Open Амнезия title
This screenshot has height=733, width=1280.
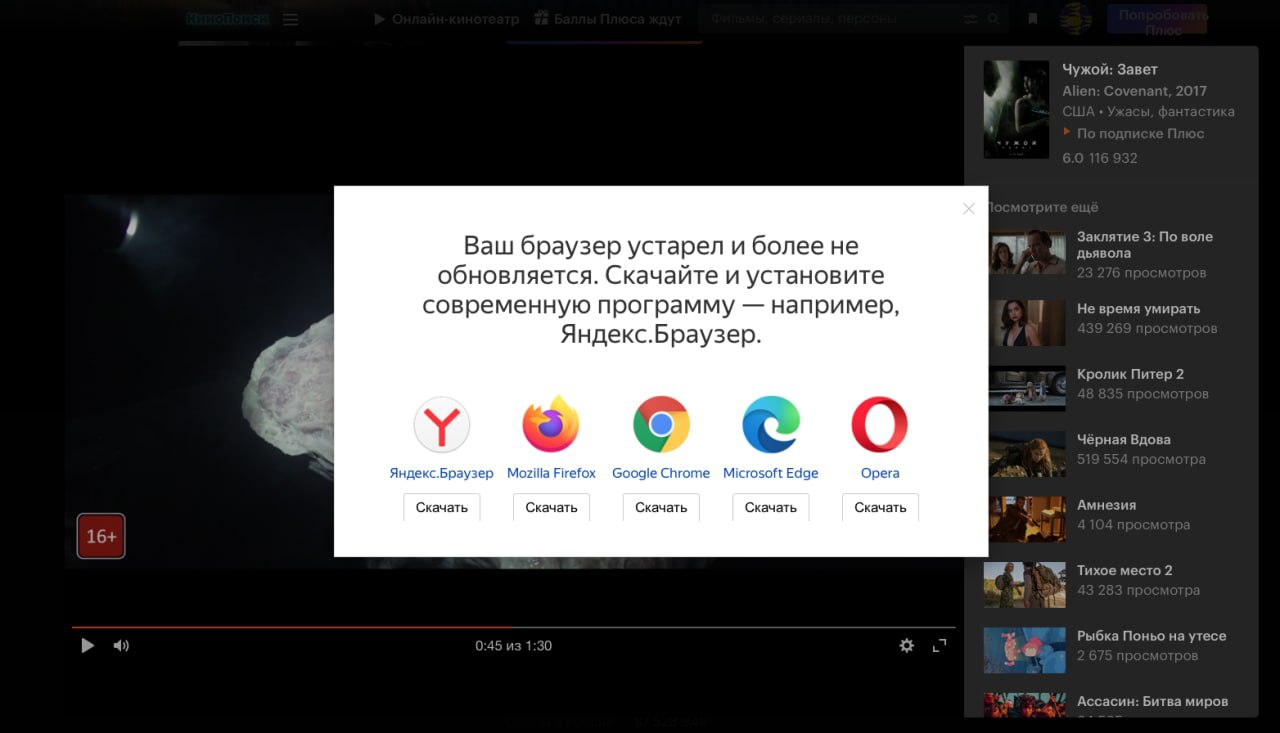[1107, 505]
